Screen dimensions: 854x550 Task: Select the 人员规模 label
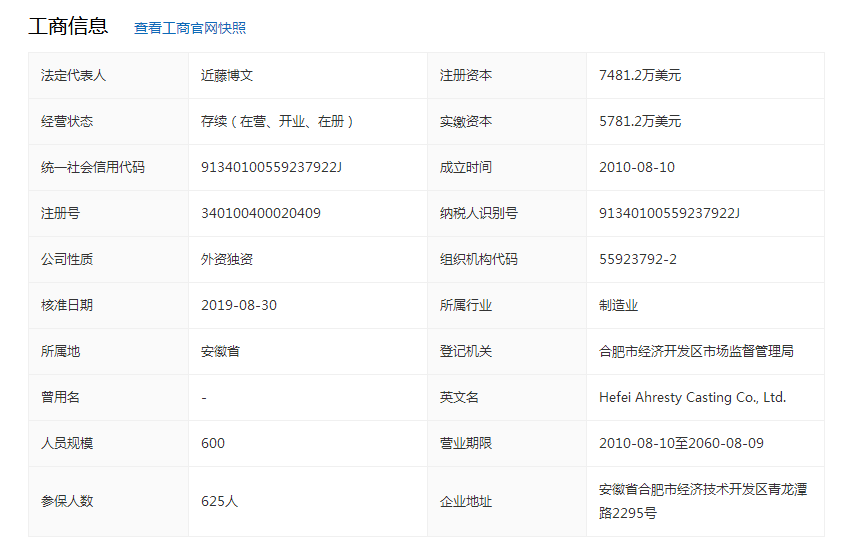tap(67, 443)
